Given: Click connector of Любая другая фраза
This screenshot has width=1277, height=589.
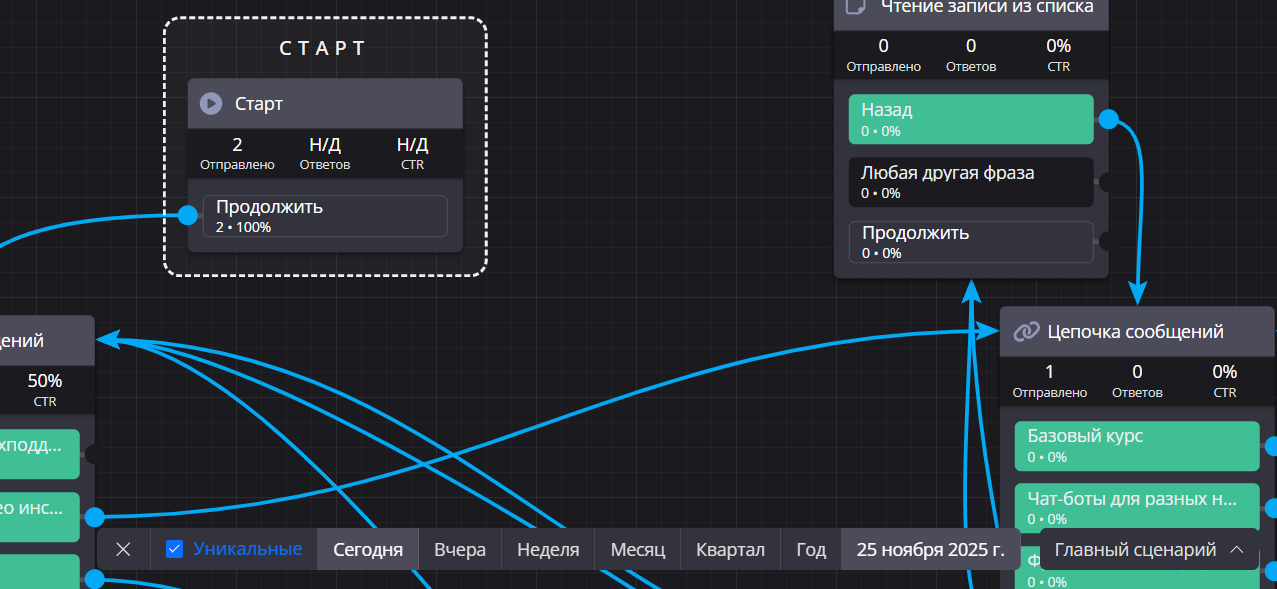Looking at the screenshot, I should click(1105, 181).
